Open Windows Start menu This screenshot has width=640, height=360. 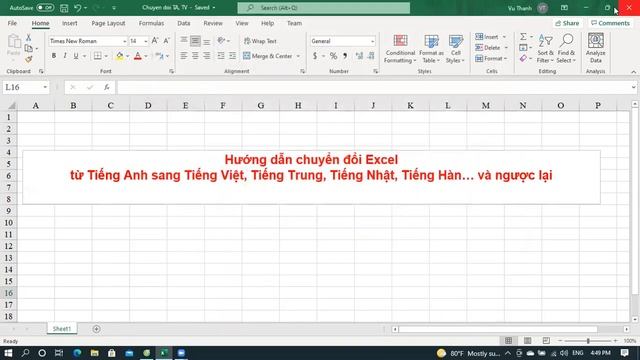8,353
